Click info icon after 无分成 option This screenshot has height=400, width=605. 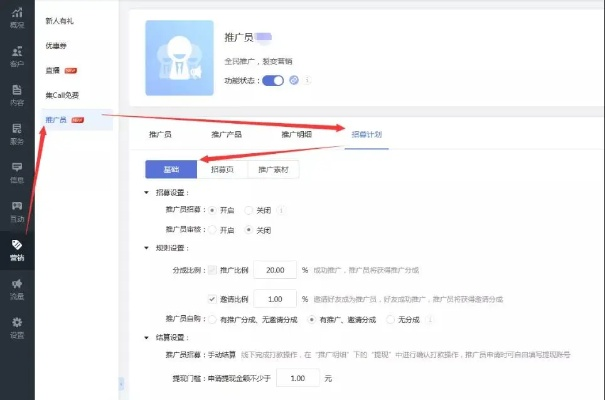pos(430,319)
